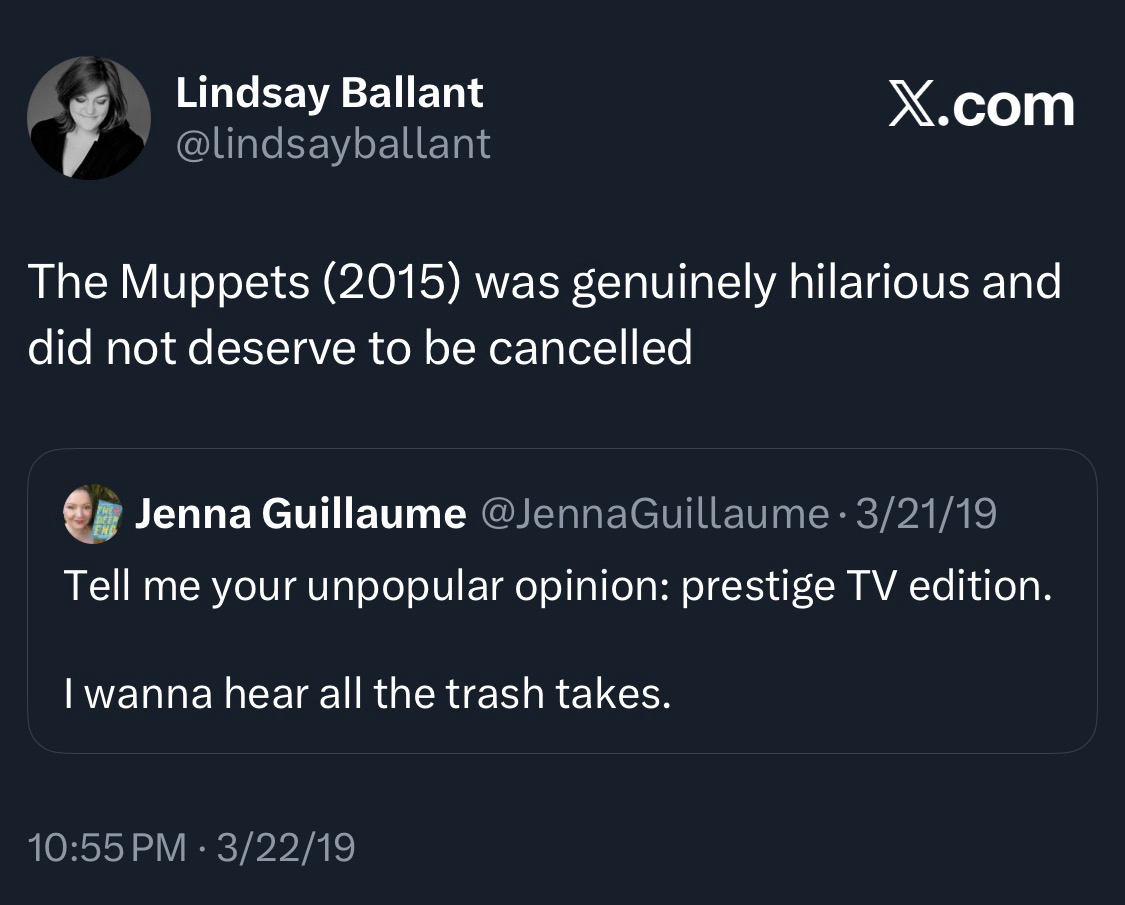Open the @JennaGuillaume handle
Screen dimensions: 1125x905
pyautogui.click(x=654, y=514)
